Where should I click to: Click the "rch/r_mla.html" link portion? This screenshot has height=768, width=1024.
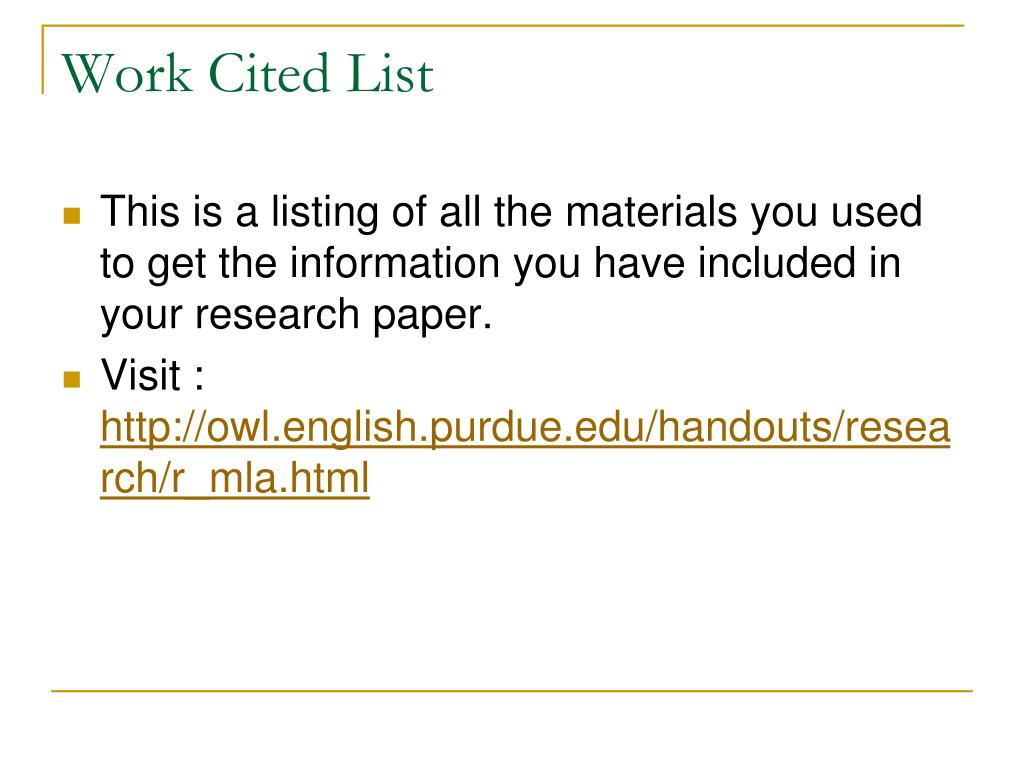point(234,478)
